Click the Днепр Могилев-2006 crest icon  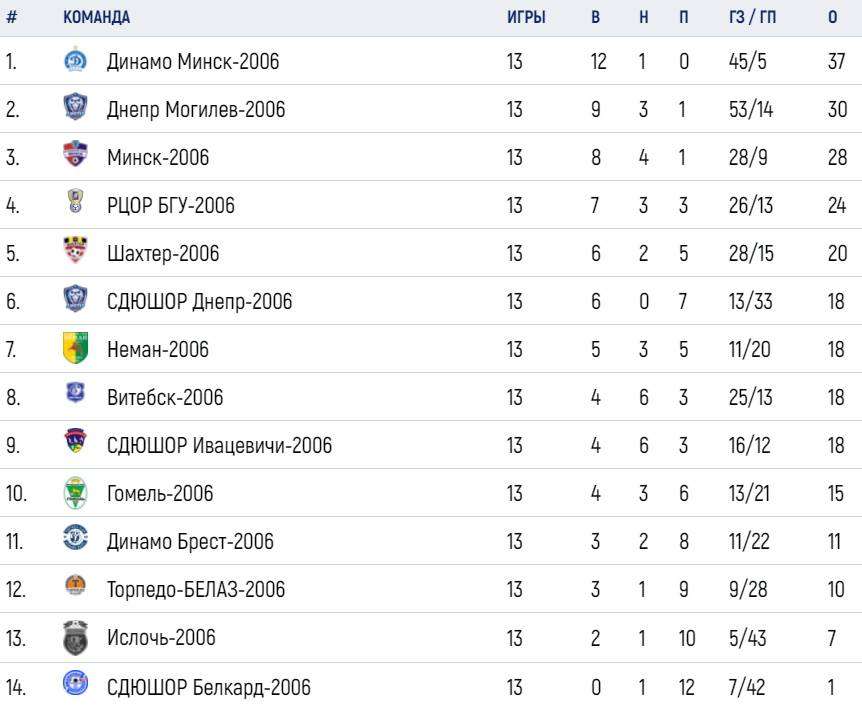pyautogui.click(x=75, y=107)
